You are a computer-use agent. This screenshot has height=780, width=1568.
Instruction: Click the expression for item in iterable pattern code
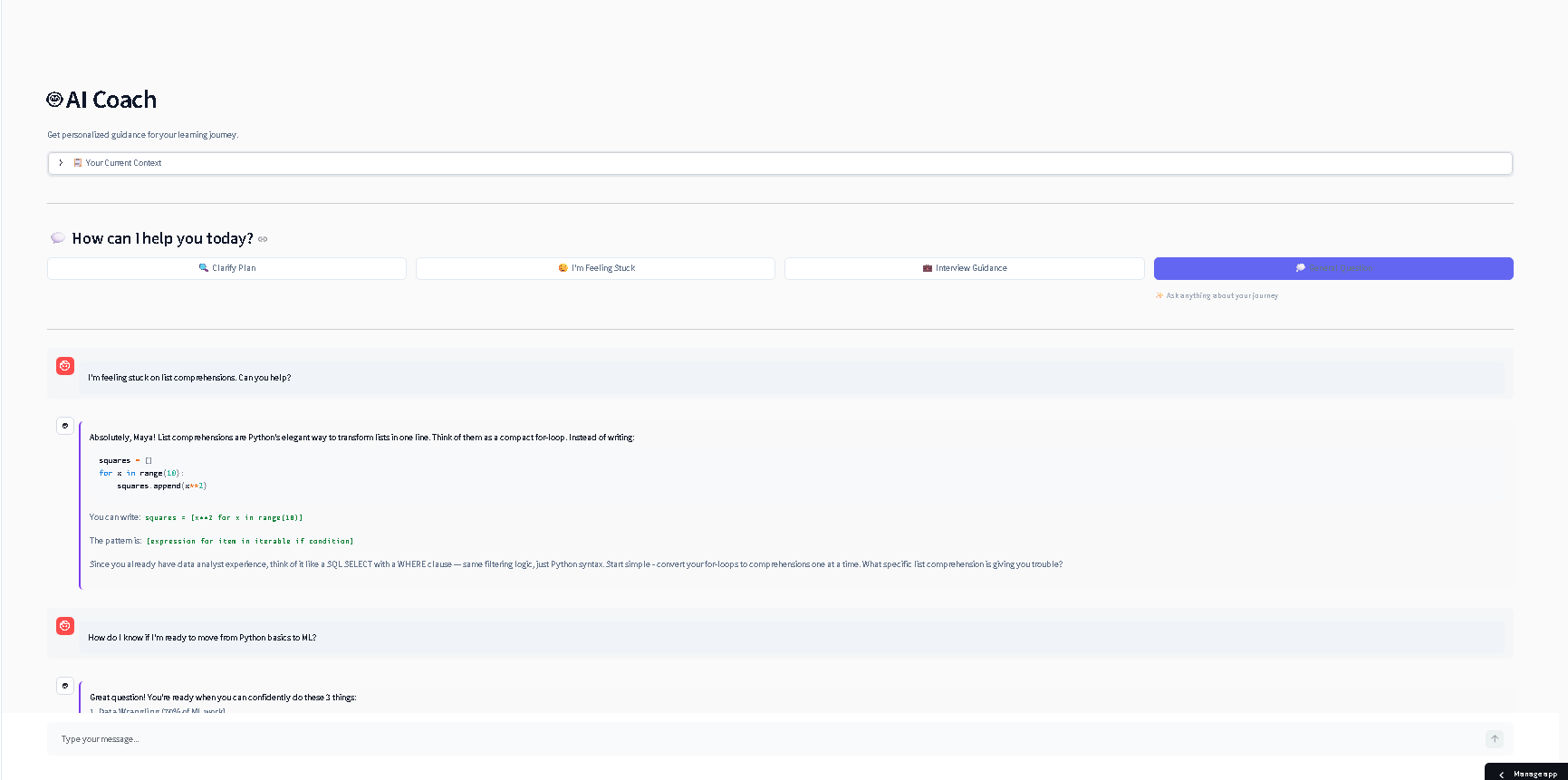tap(250, 541)
